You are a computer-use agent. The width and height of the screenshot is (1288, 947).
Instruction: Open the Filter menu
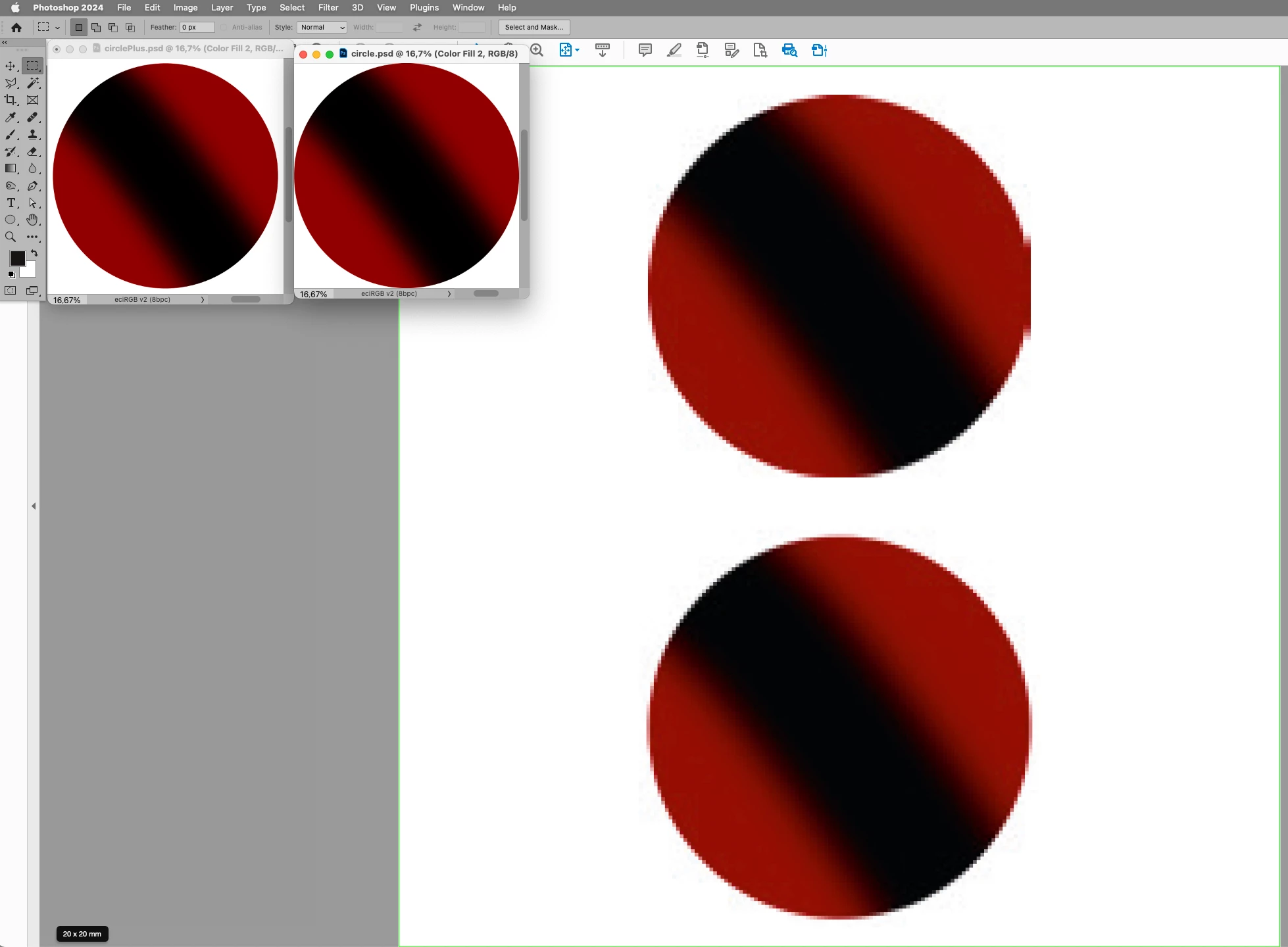(328, 8)
